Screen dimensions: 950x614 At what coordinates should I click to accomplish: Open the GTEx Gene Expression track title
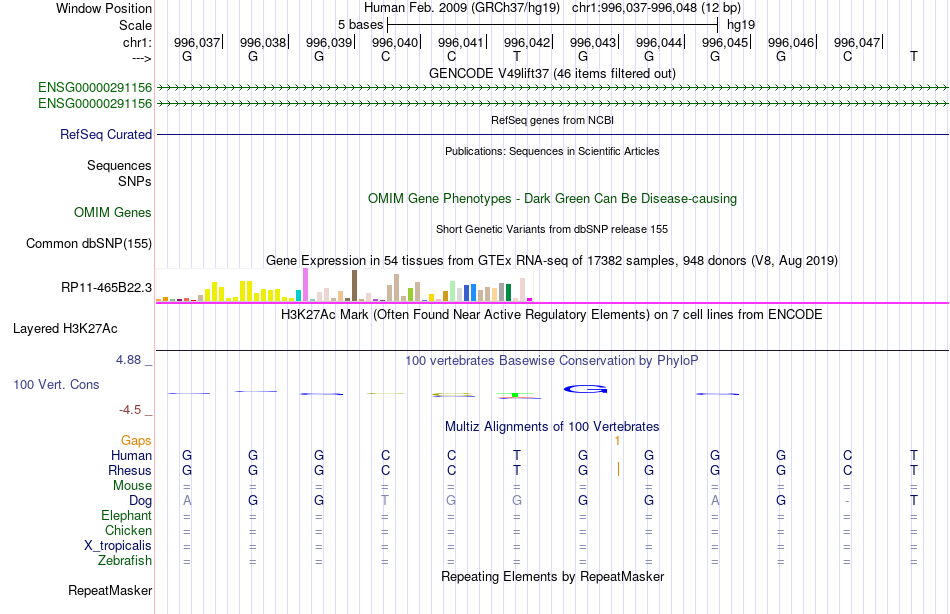pos(552,261)
